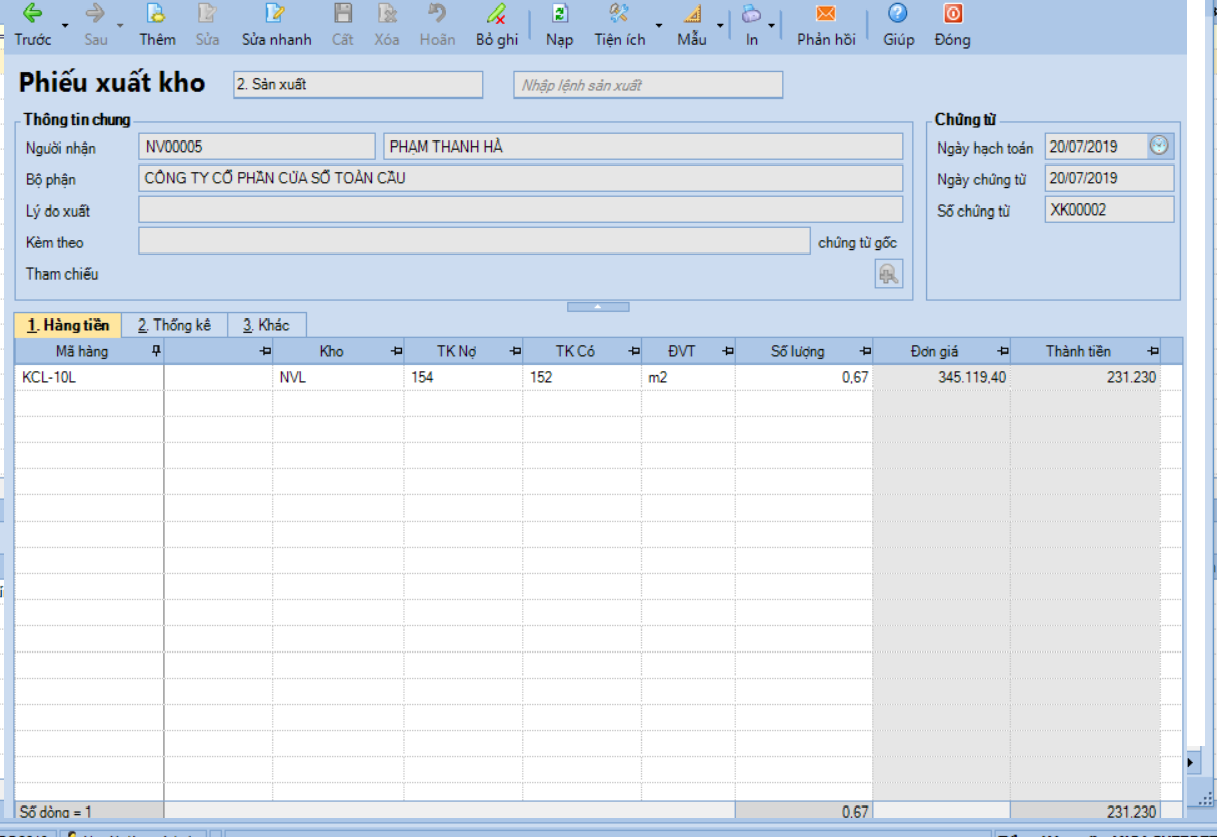This screenshot has height=837, width=1217.
Task: Open the In print dropdown arrow
Action: click(x=771, y=24)
